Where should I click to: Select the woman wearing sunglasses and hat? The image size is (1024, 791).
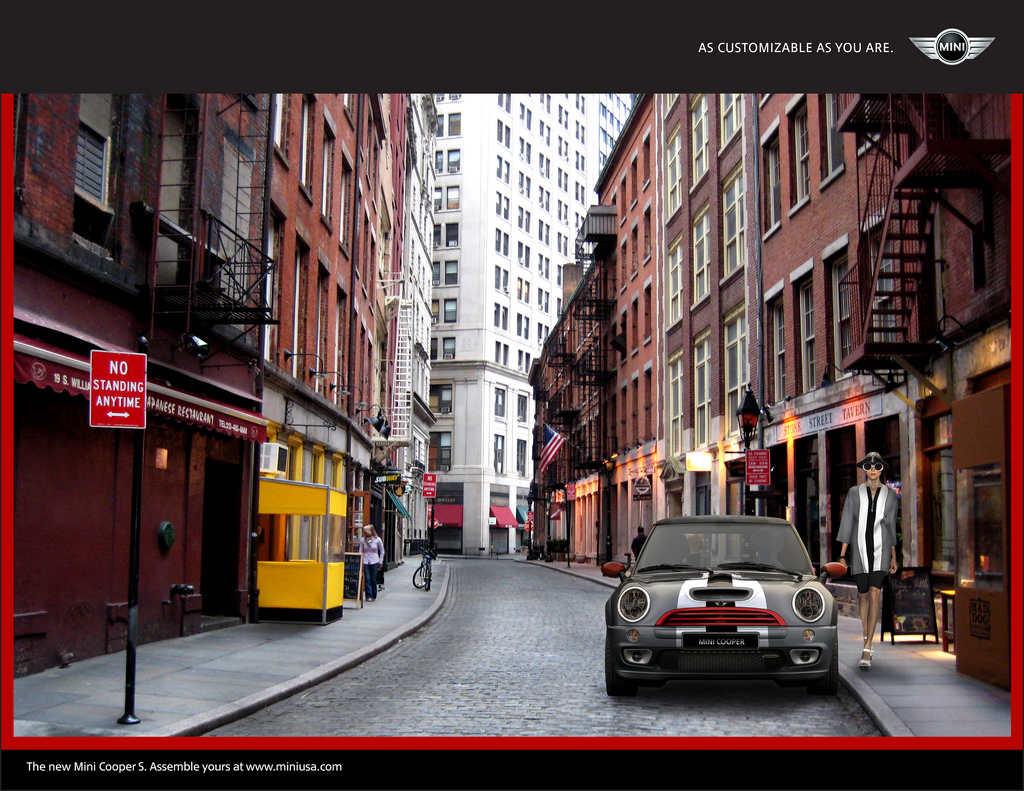tap(868, 555)
